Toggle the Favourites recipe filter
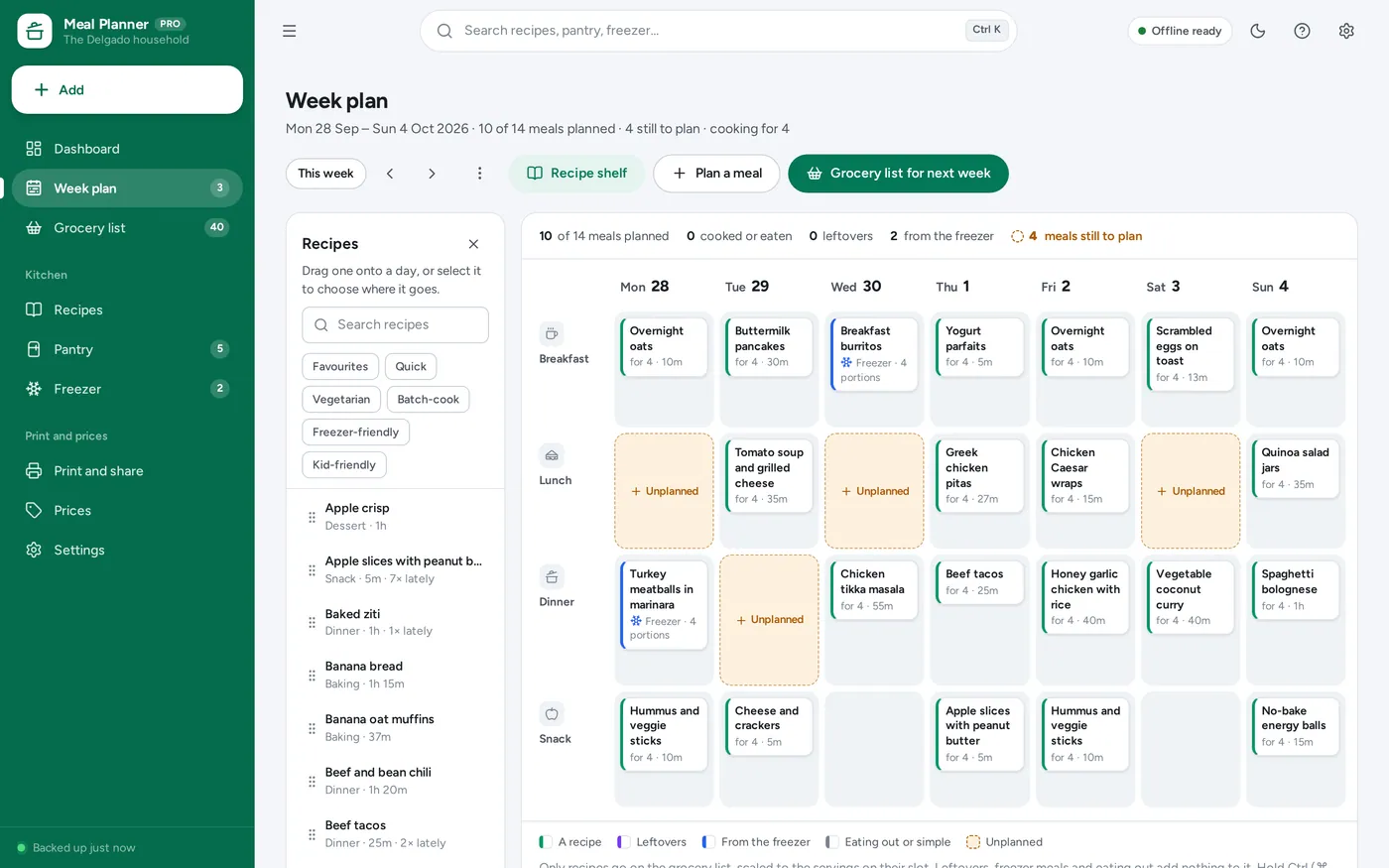 pyautogui.click(x=340, y=366)
